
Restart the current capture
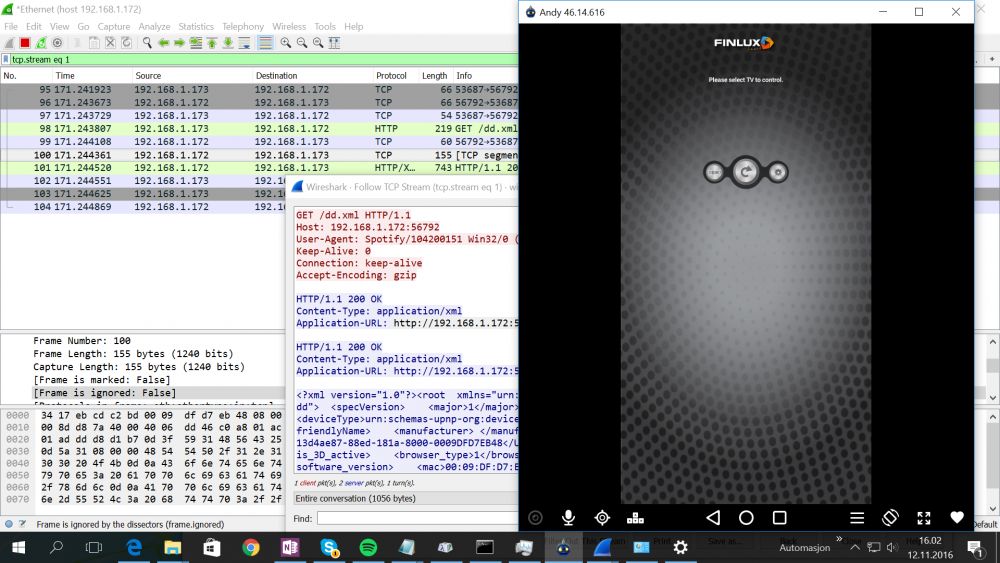click(41, 43)
